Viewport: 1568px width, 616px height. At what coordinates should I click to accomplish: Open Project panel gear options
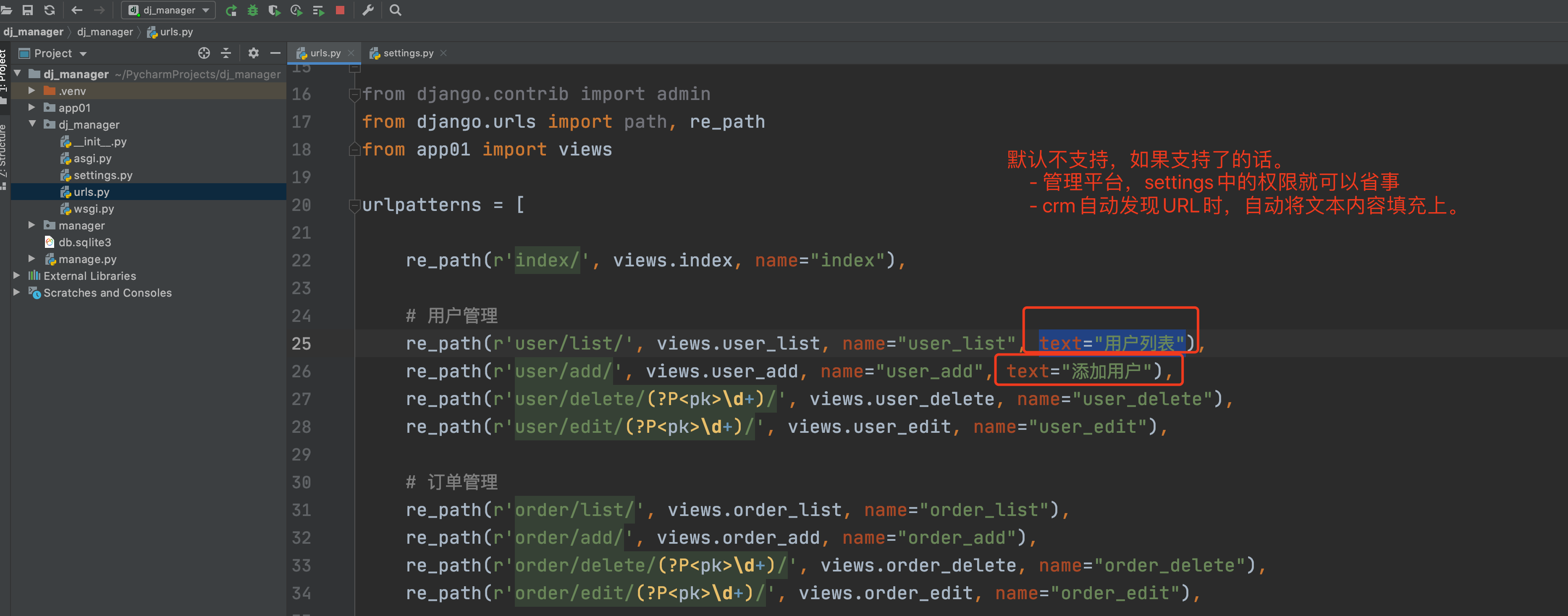253,53
